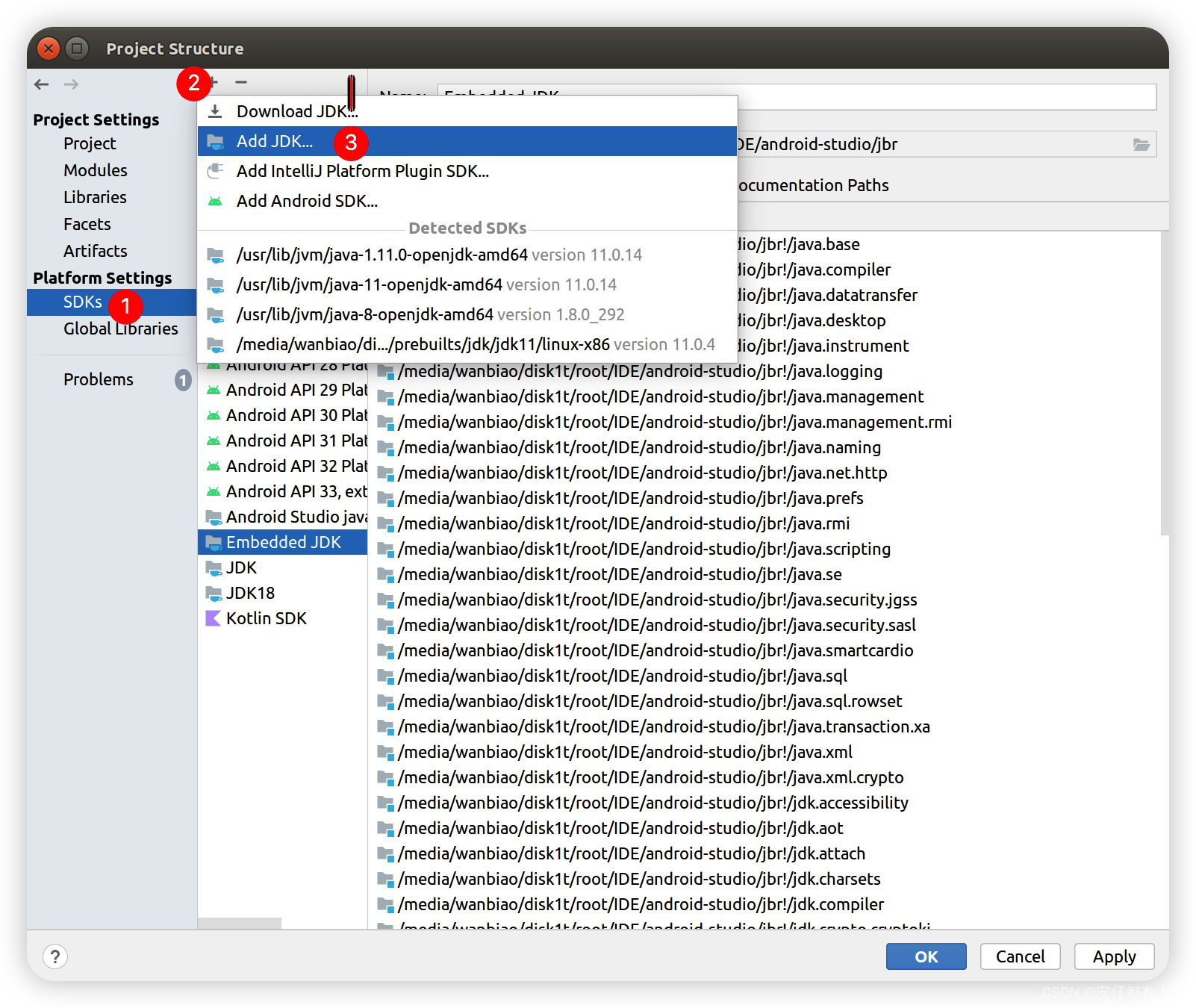Select Android Studio java SDK entry
The width and height of the screenshot is (1196, 1008).
(x=283, y=517)
